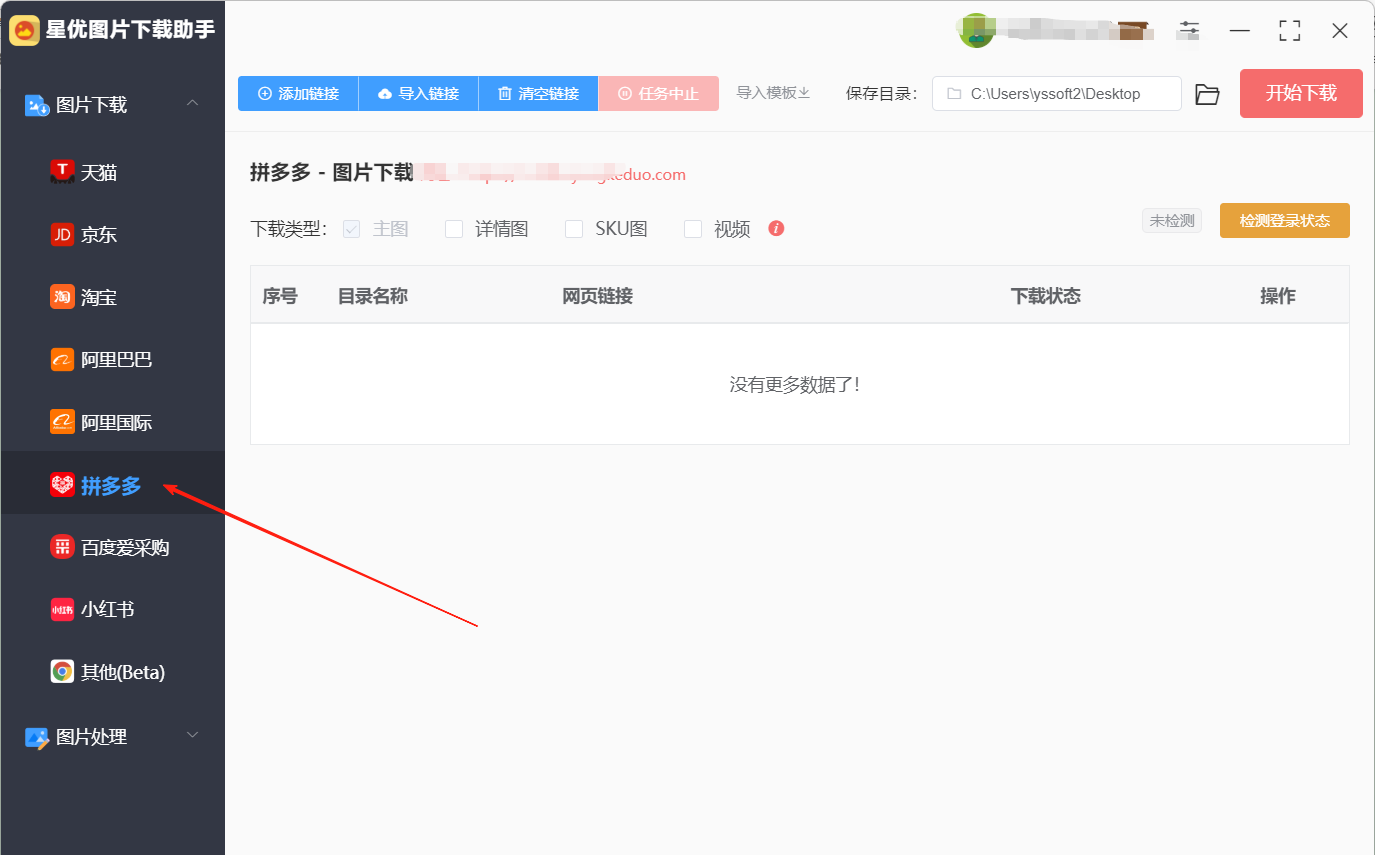Open the 天猫 sidebar icon
The image size is (1375, 855).
pos(62,172)
